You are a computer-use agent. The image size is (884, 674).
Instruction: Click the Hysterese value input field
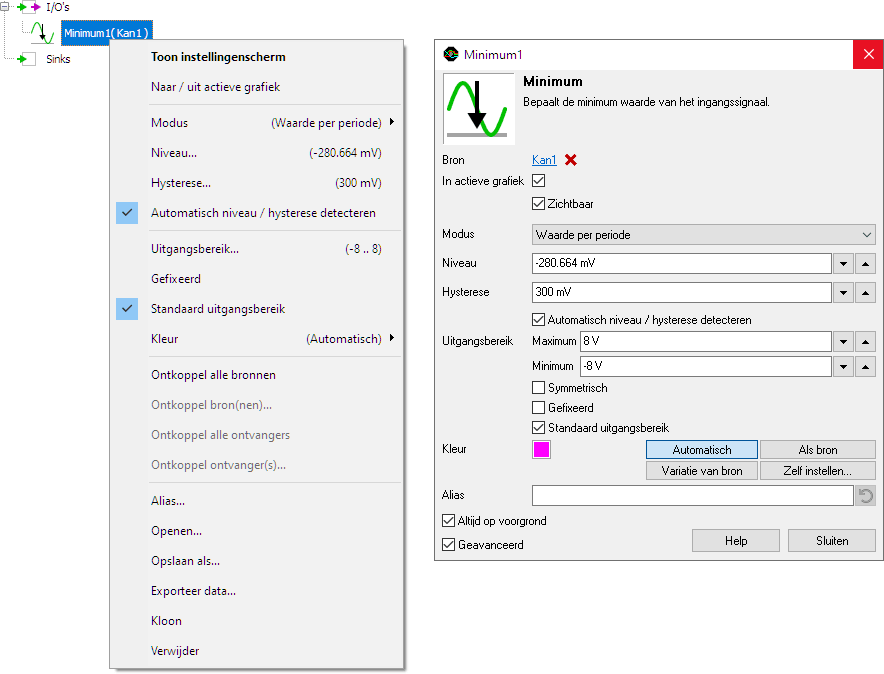[x=682, y=292]
